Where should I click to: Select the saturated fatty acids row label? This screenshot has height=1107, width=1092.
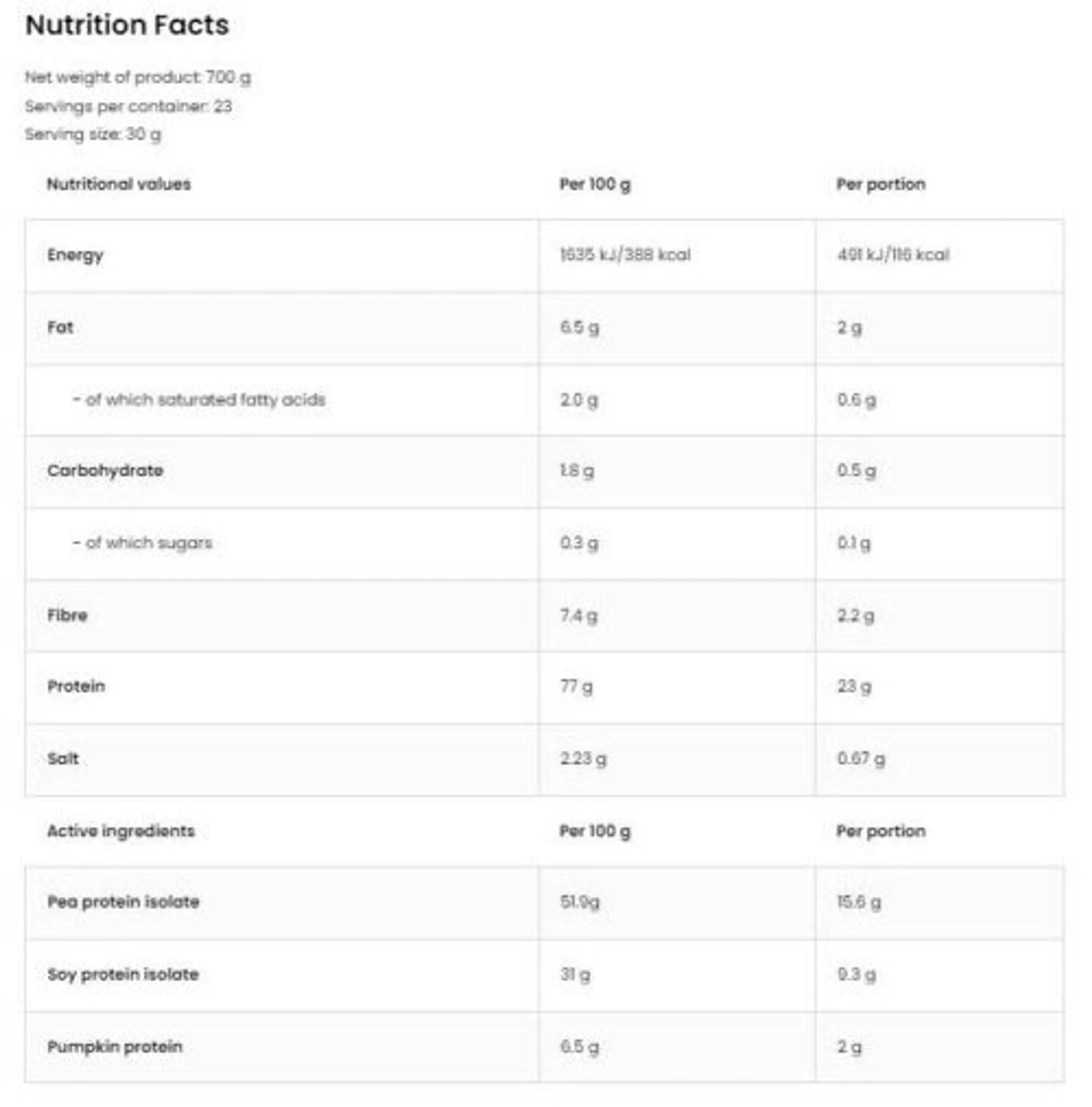point(199,399)
